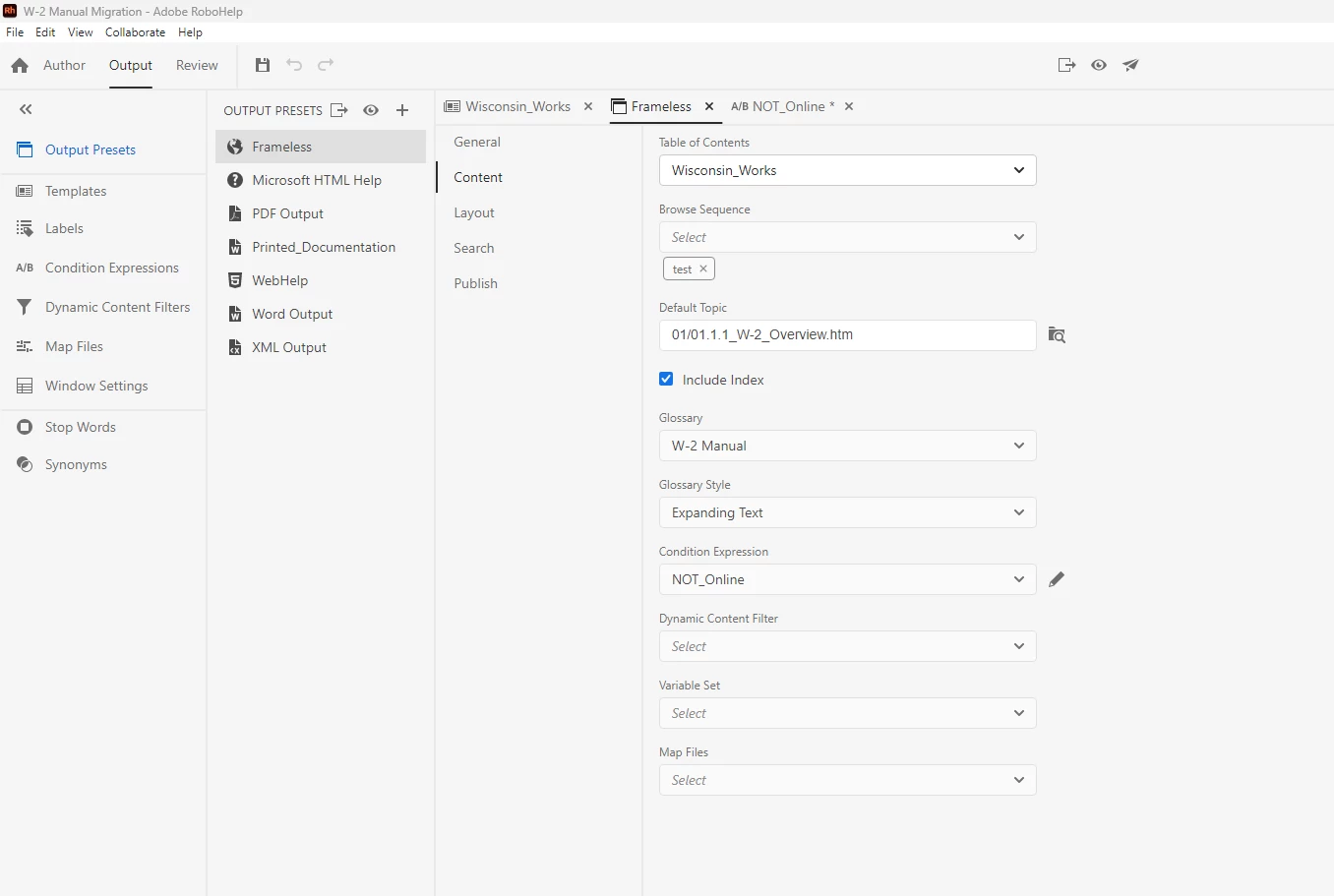The height and width of the screenshot is (896, 1334).
Task: Open the Condition Expression NOT_Online dropdown
Action: point(847,579)
